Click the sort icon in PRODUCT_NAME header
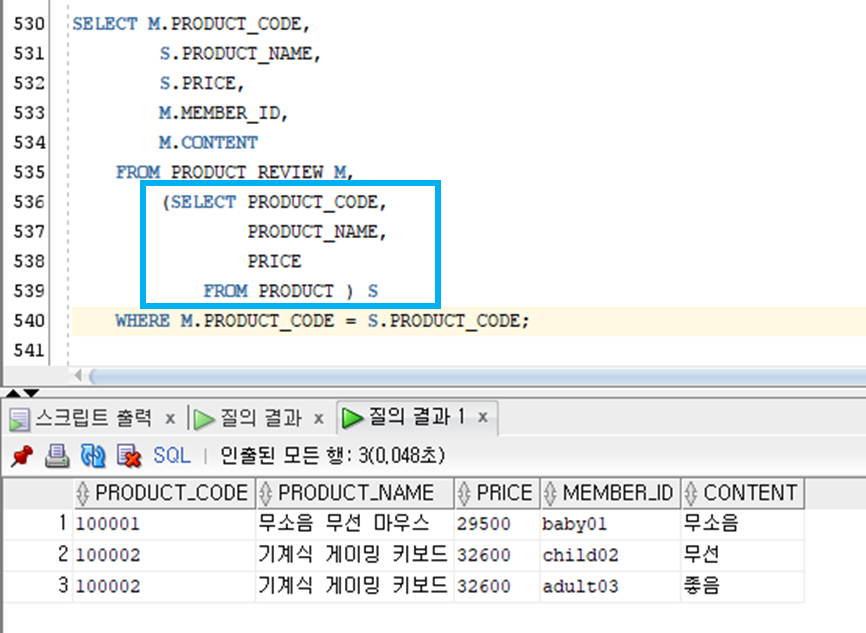 [x=266, y=494]
